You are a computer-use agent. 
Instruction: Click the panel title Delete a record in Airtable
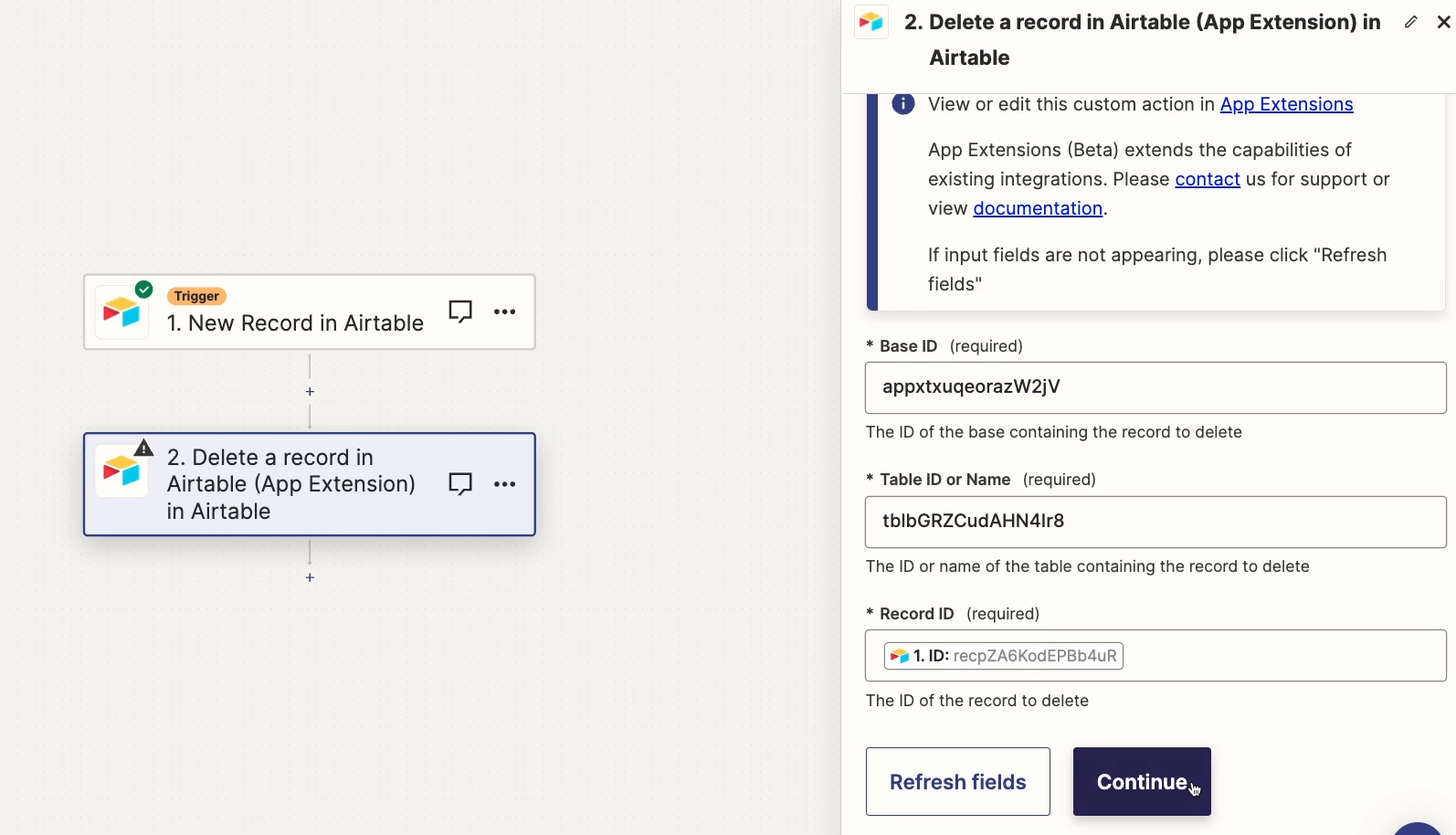point(1143,40)
